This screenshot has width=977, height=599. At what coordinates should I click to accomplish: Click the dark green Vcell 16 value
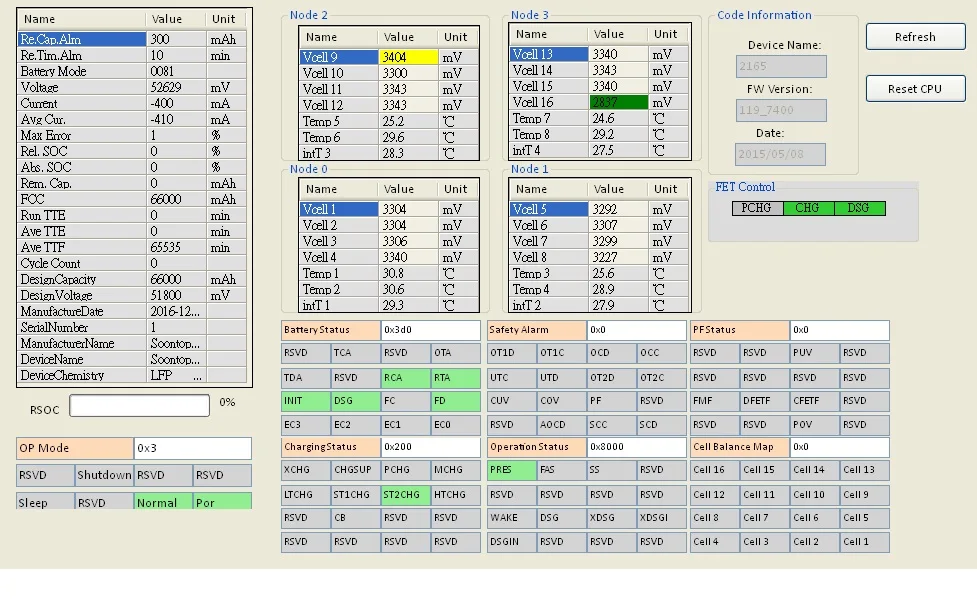click(x=617, y=102)
